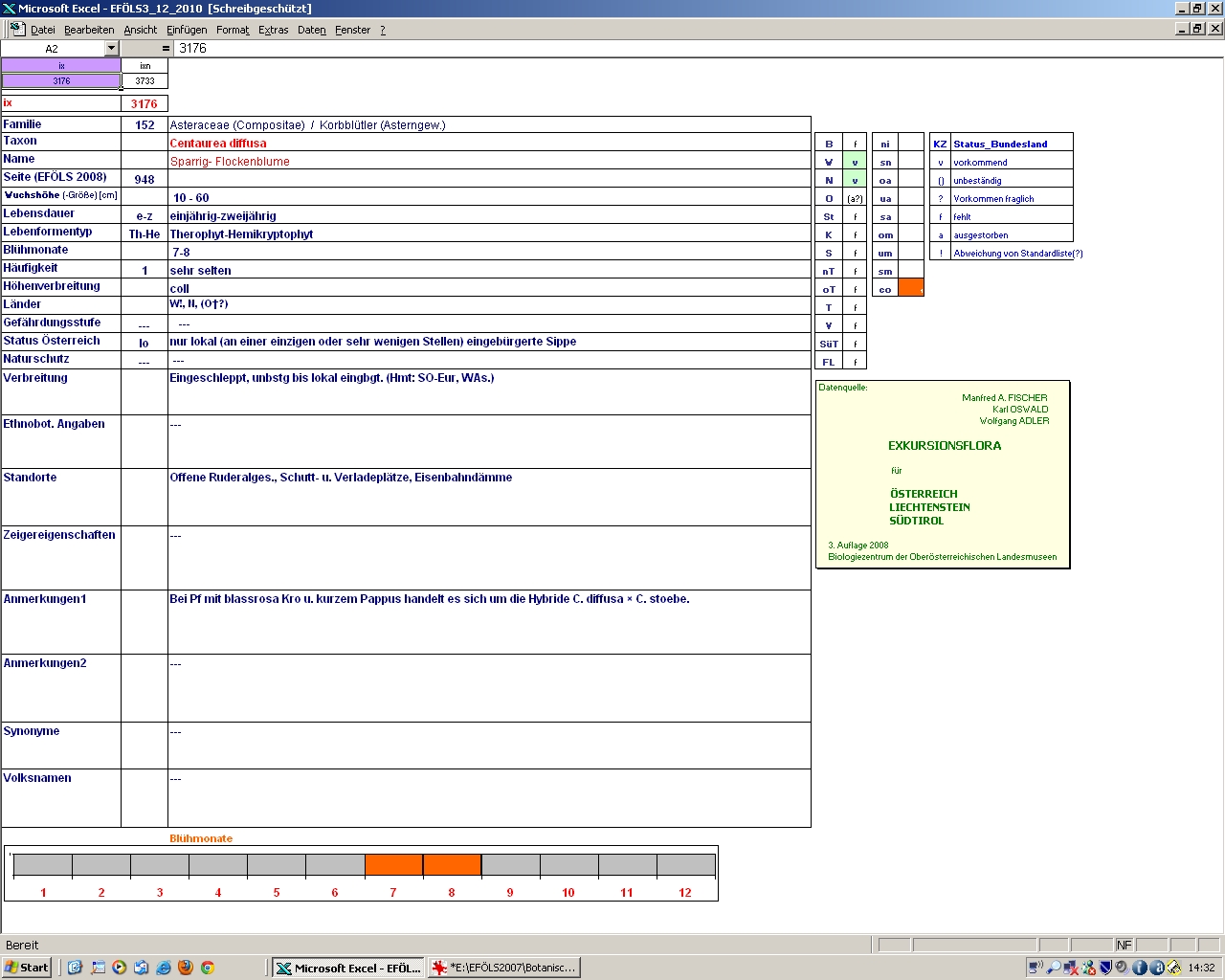Open the Bearbeiten menu
Image resolution: width=1225 pixels, height=980 pixels.
click(x=89, y=30)
